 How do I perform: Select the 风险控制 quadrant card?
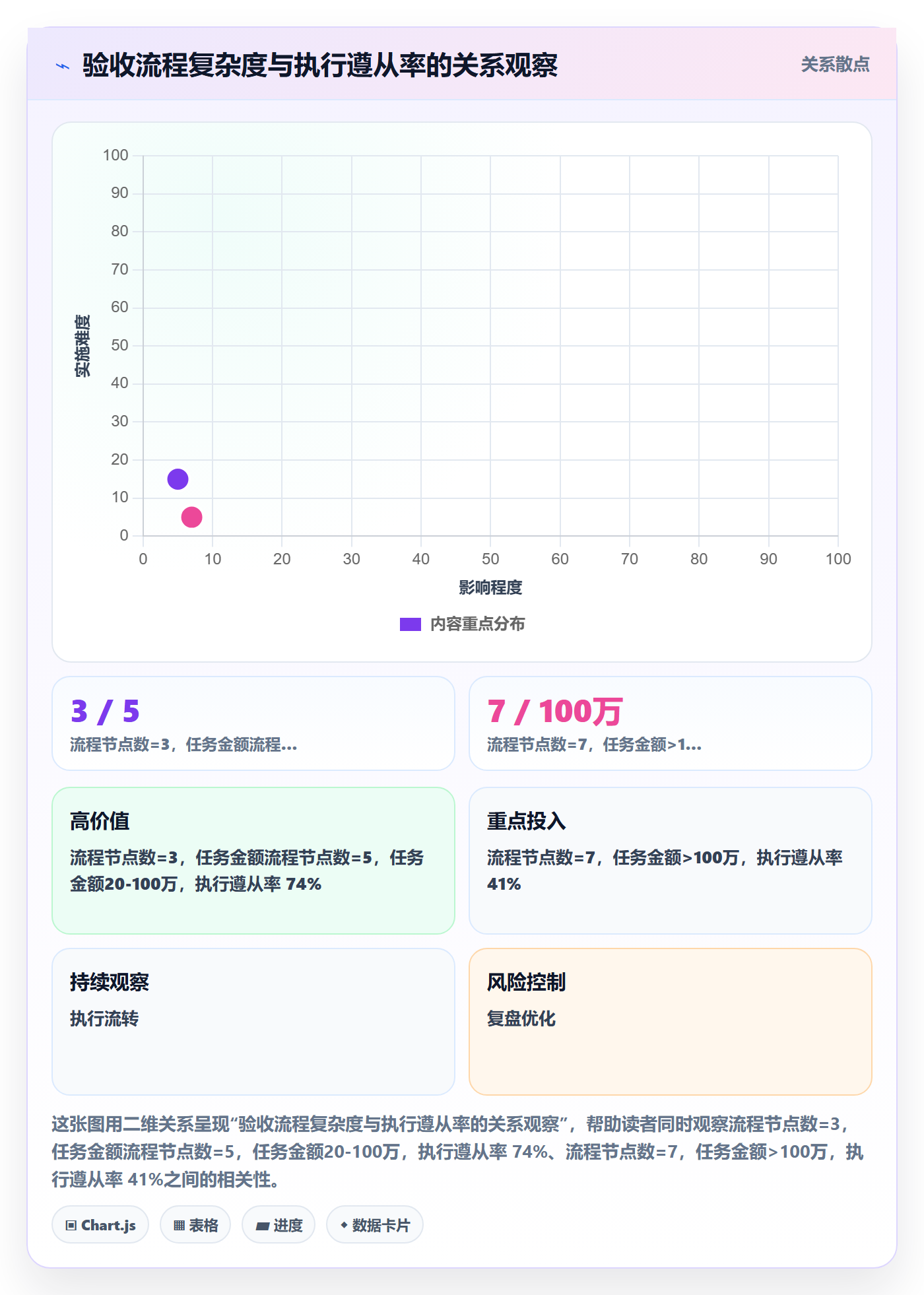(670, 1022)
